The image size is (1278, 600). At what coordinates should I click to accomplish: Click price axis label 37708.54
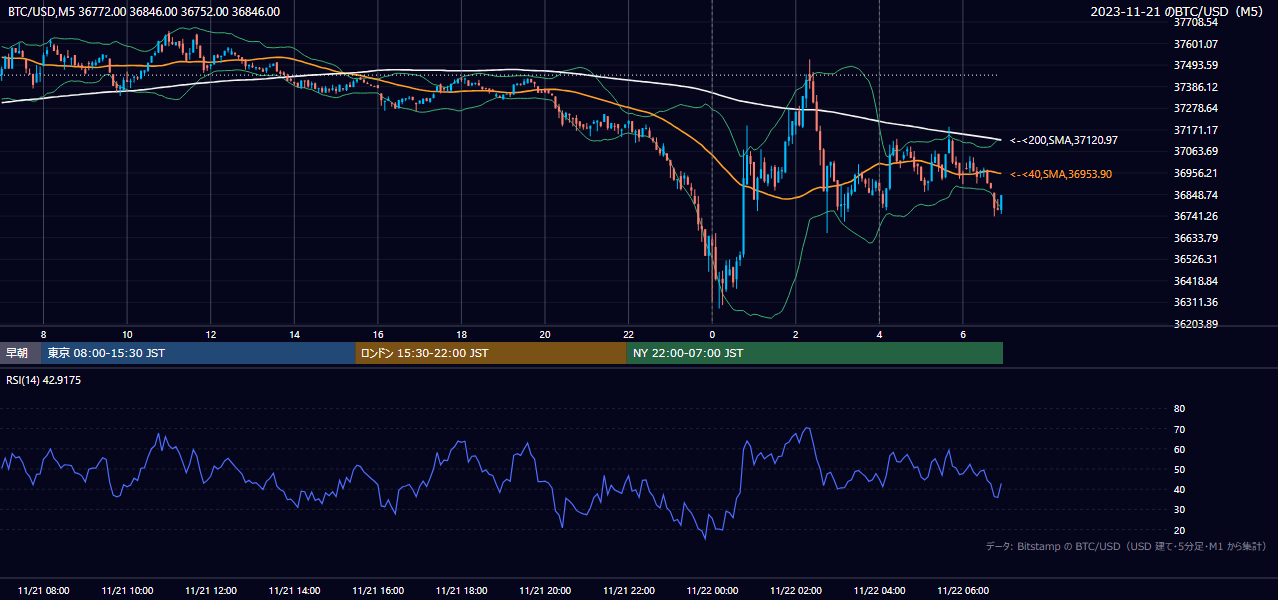tap(1196, 22)
